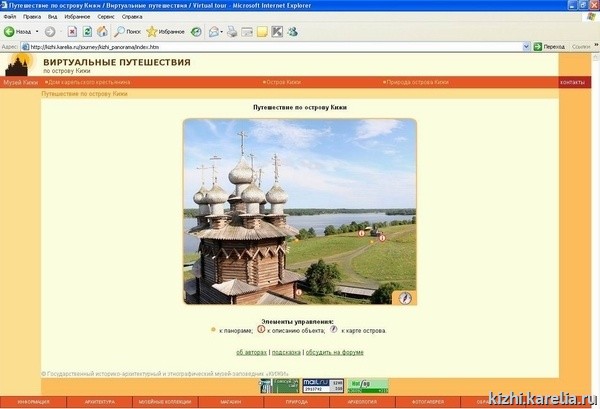Click the Переход (Go) button
The width and height of the screenshot is (600, 409).
(x=549, y=46)
